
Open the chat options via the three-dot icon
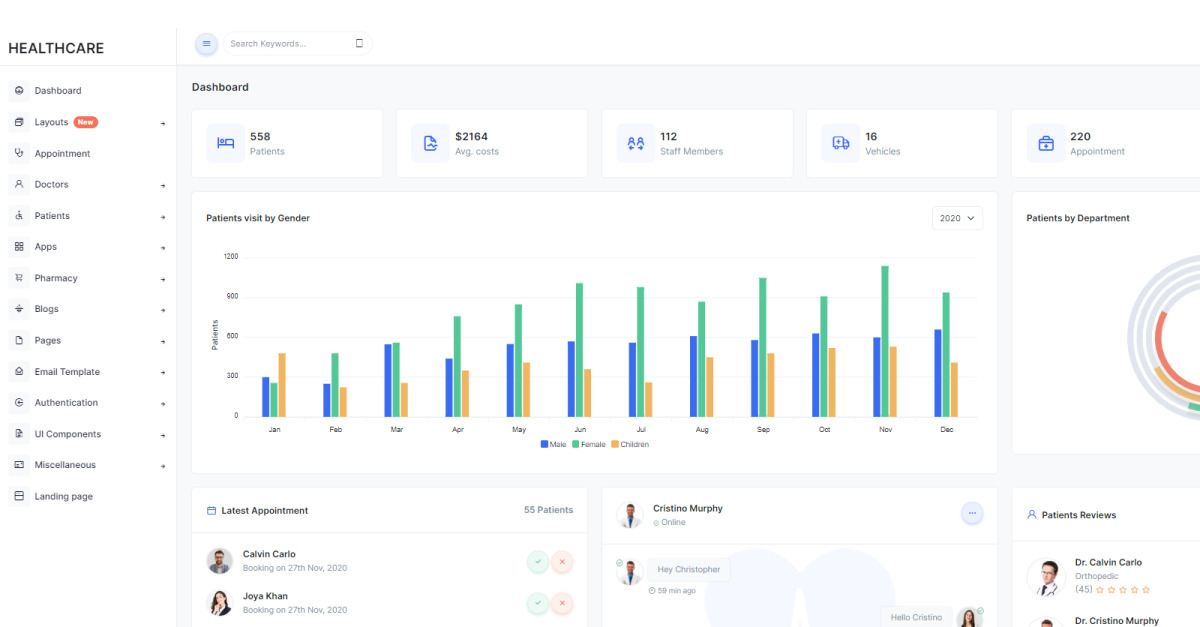[972, 513]
